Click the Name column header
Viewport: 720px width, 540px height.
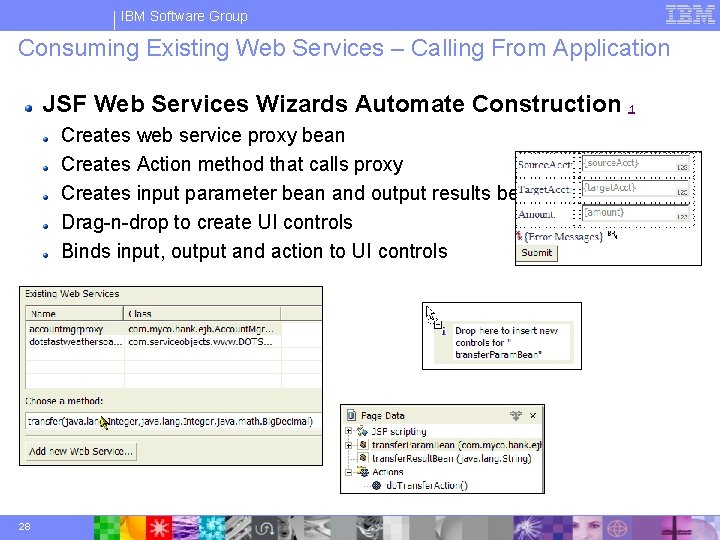click(x=74, y=314)
